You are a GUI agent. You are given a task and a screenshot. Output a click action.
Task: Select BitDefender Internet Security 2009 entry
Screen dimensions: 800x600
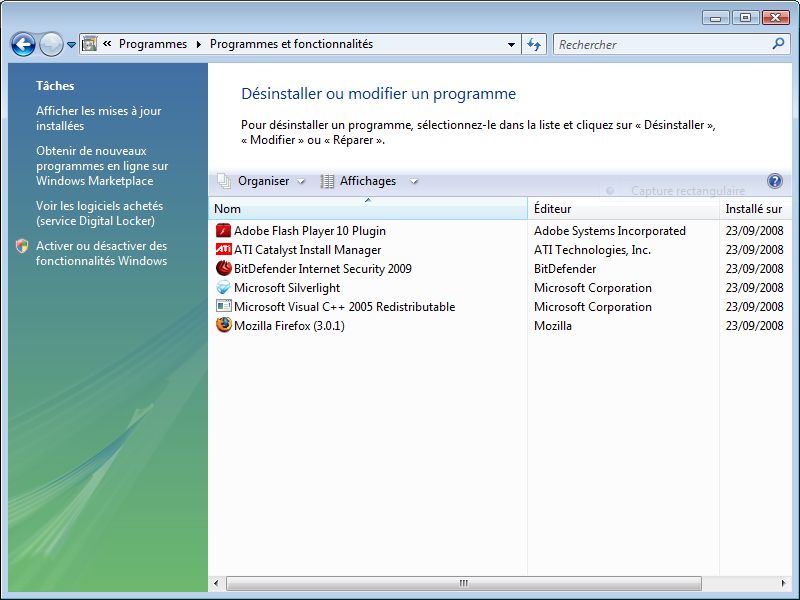pyautogui.click(x=322, y=269)
